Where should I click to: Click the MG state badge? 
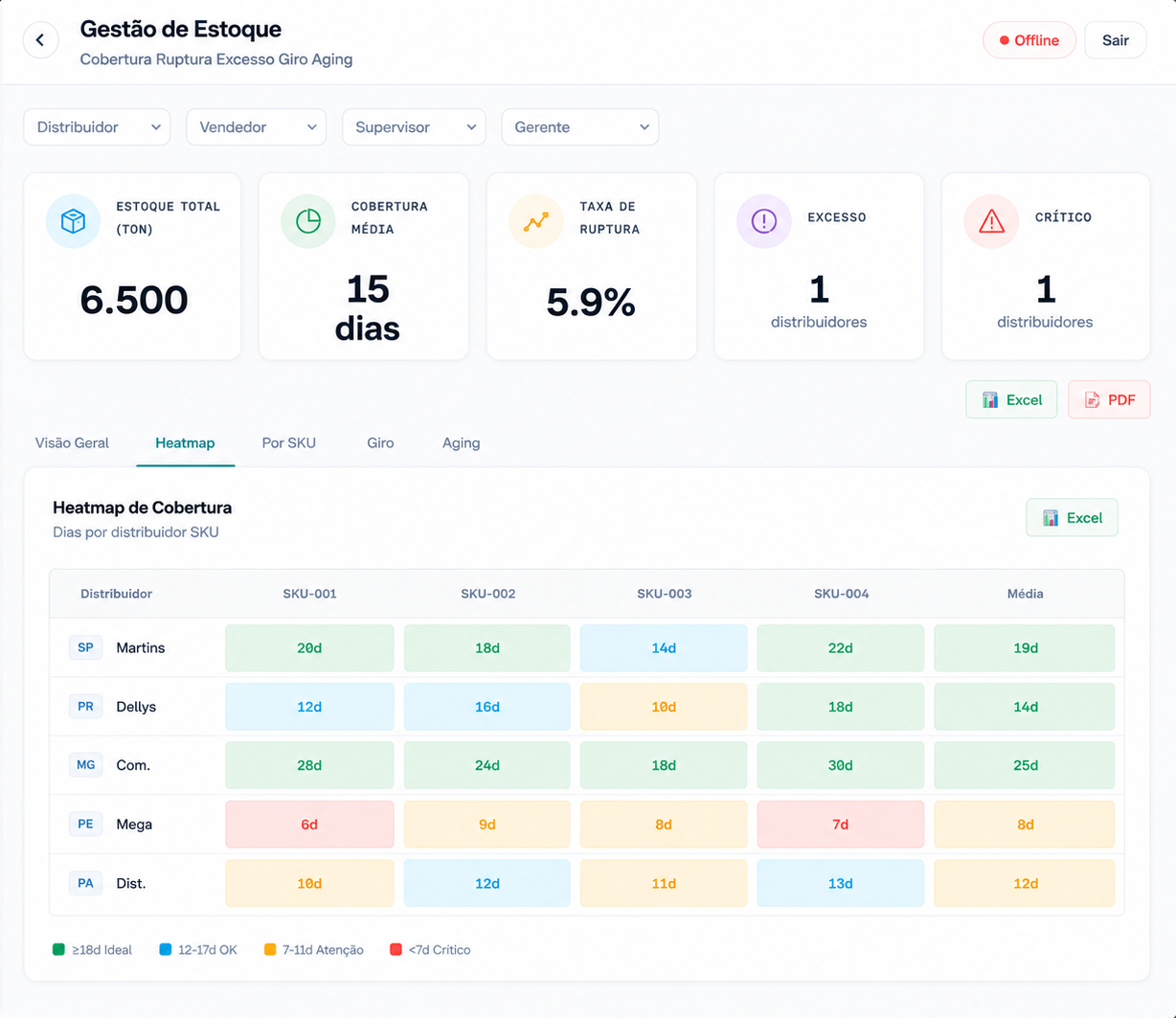85,765
